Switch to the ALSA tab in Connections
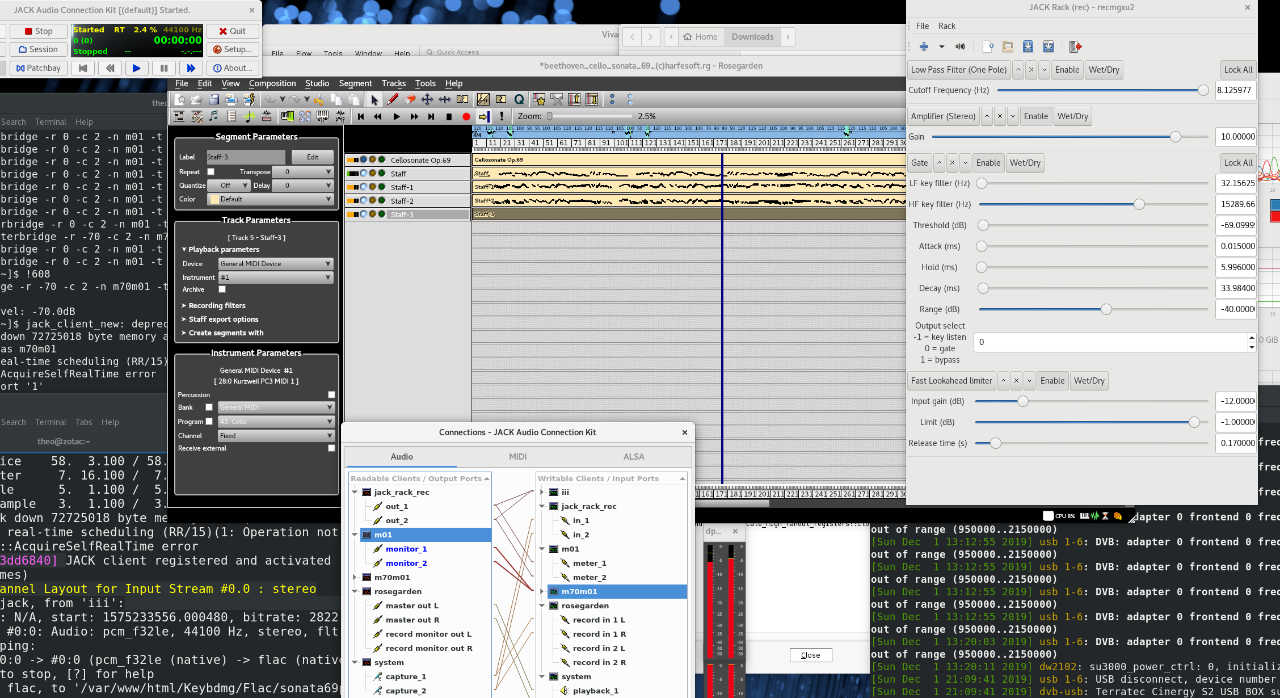Screen dimensions: 1280x698 pyautogui.click(x=633, y=457)
